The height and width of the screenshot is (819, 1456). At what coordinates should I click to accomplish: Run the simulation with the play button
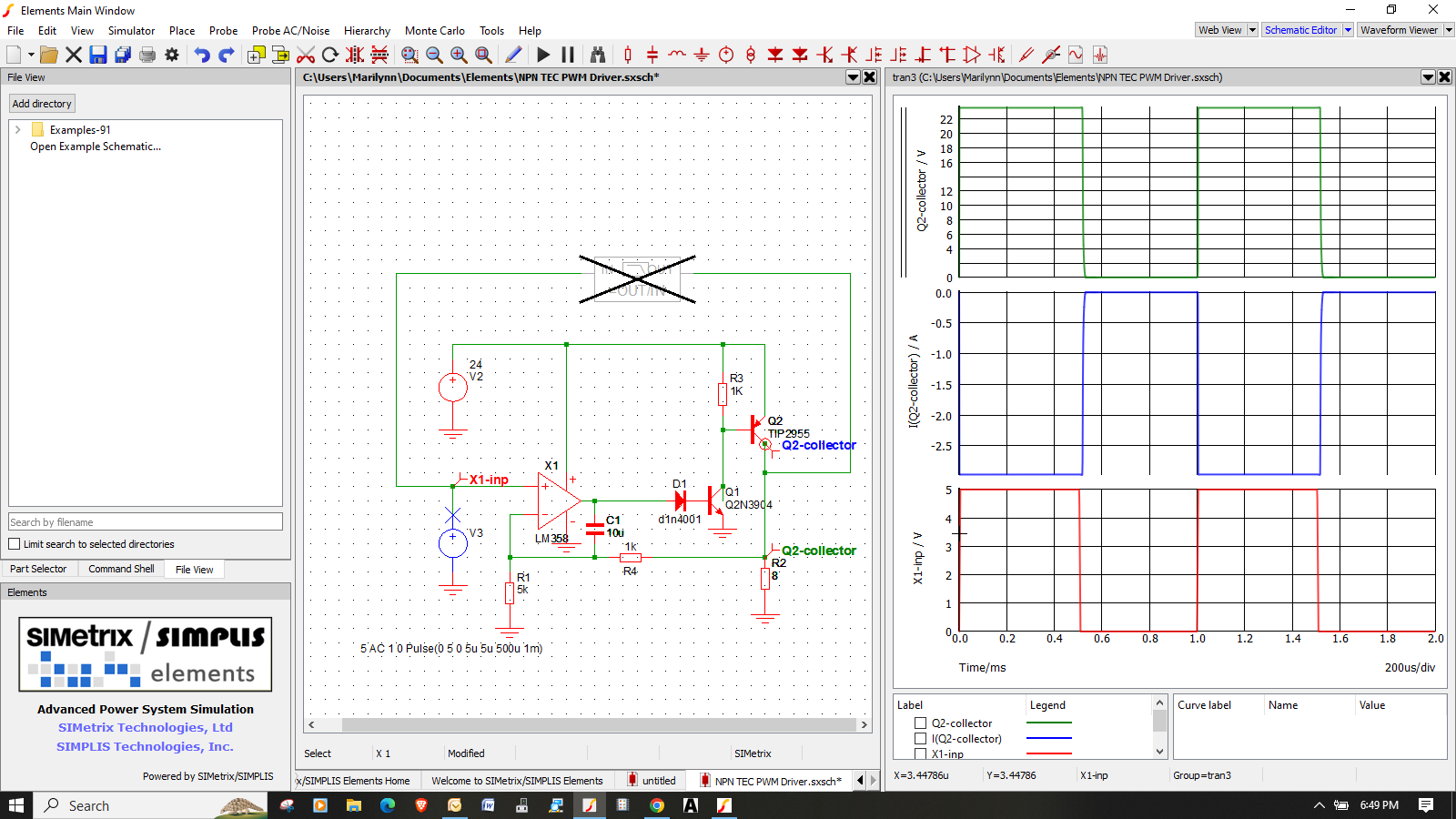pos(543,55)
